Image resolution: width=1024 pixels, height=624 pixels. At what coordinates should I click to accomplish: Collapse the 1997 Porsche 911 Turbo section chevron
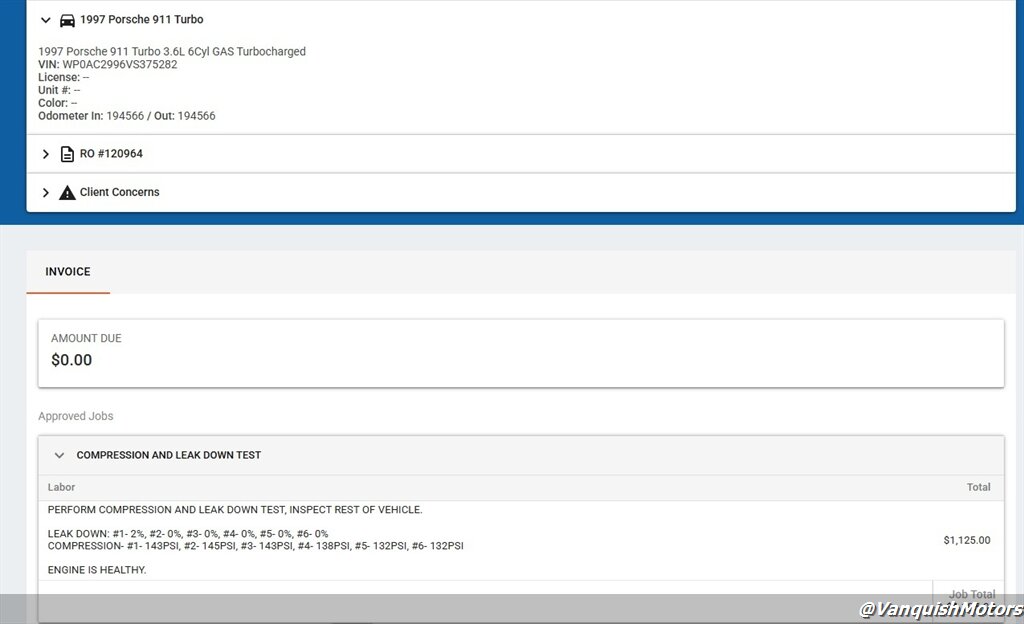[x=46, y=20]
